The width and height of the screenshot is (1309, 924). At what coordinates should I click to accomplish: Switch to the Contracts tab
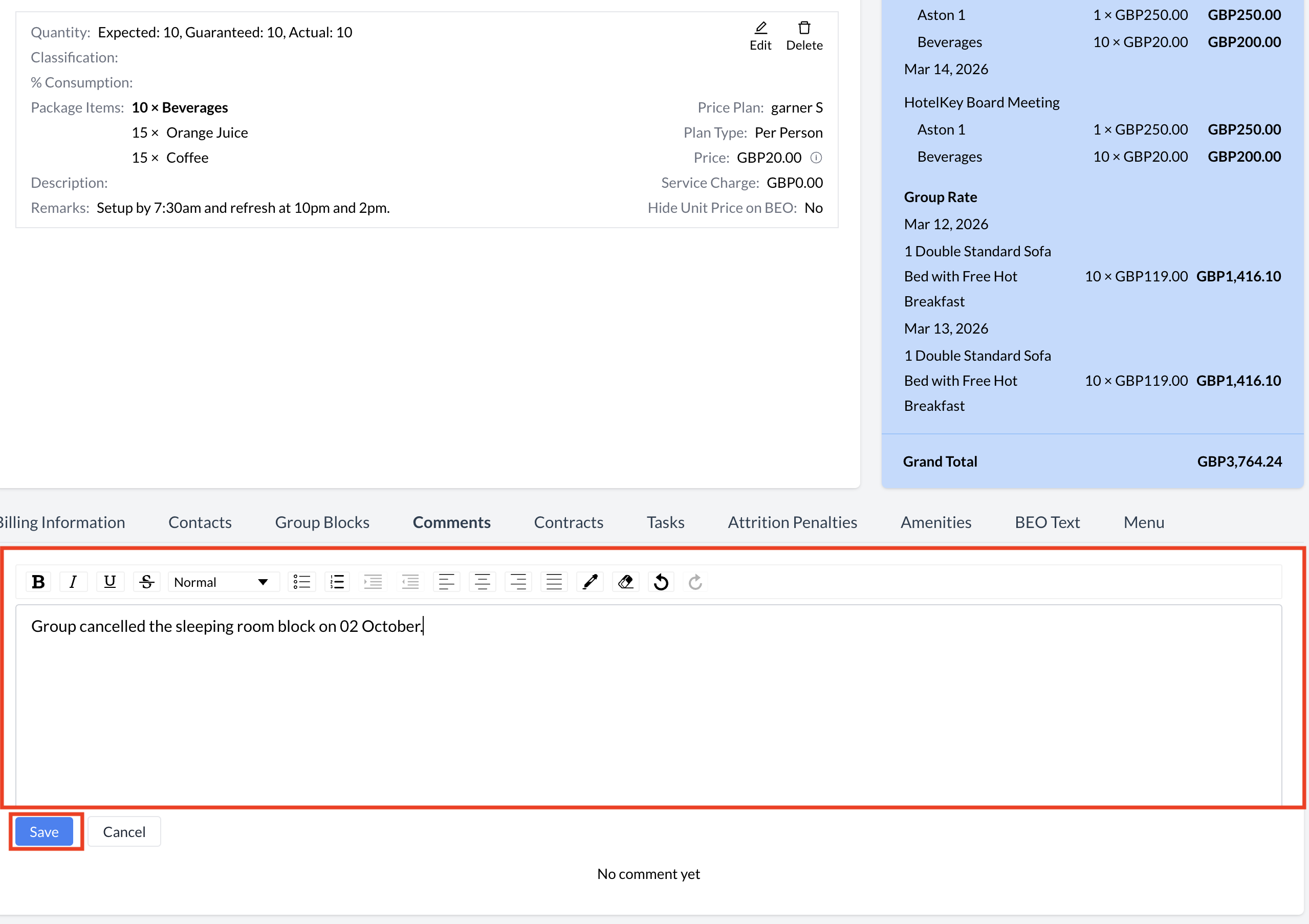568,522
